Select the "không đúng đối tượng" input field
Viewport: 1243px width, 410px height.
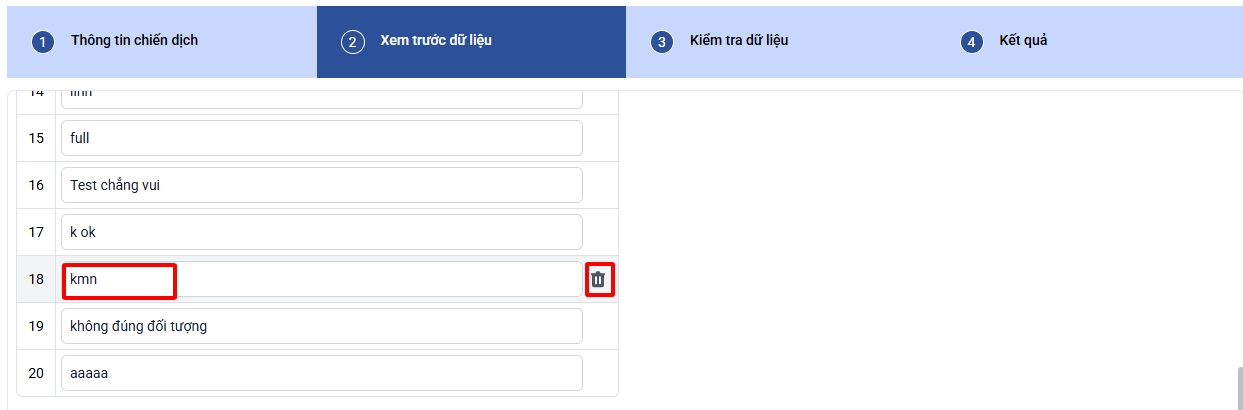coord(321,326)
